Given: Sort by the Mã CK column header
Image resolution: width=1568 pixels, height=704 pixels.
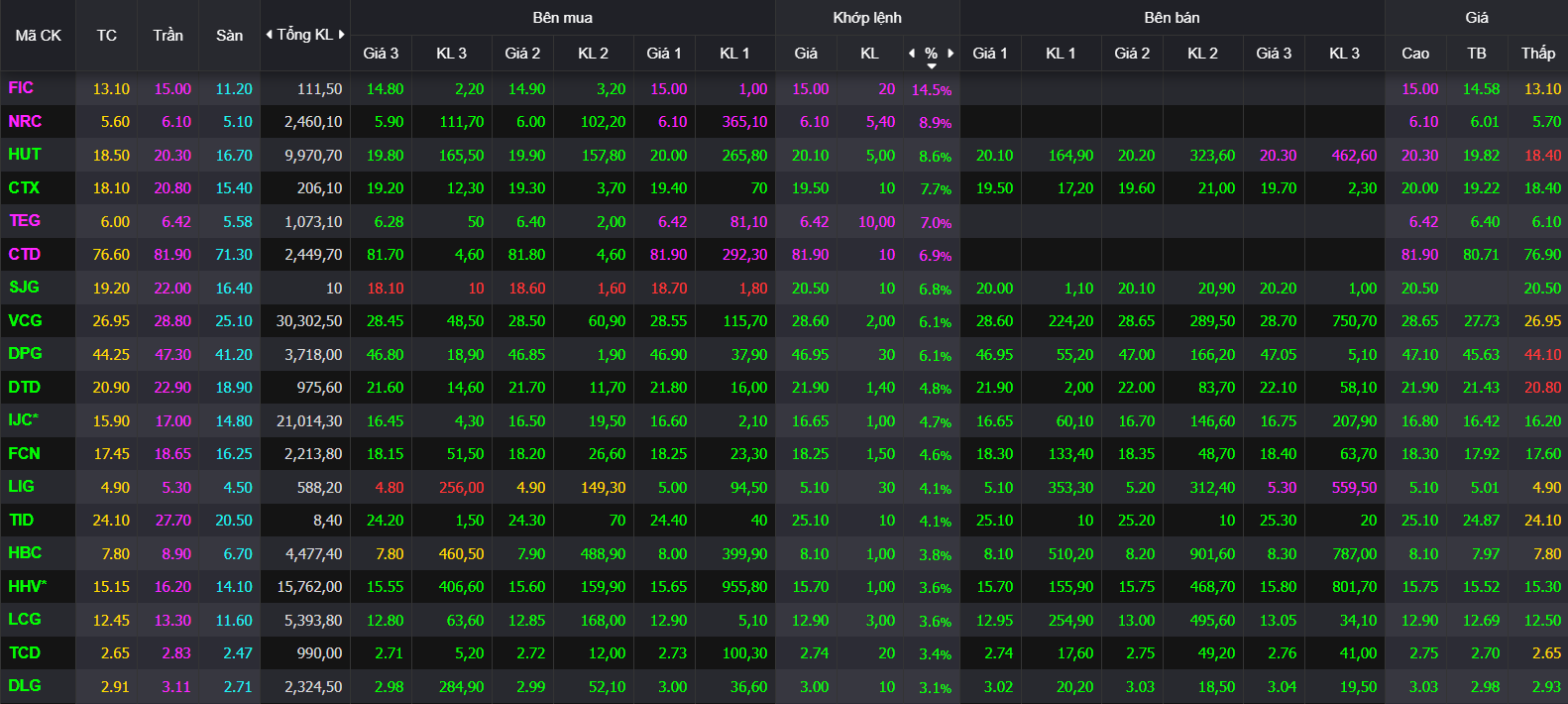Looking at the screenshot, I should pyautogui.click(x=38, y=36).
